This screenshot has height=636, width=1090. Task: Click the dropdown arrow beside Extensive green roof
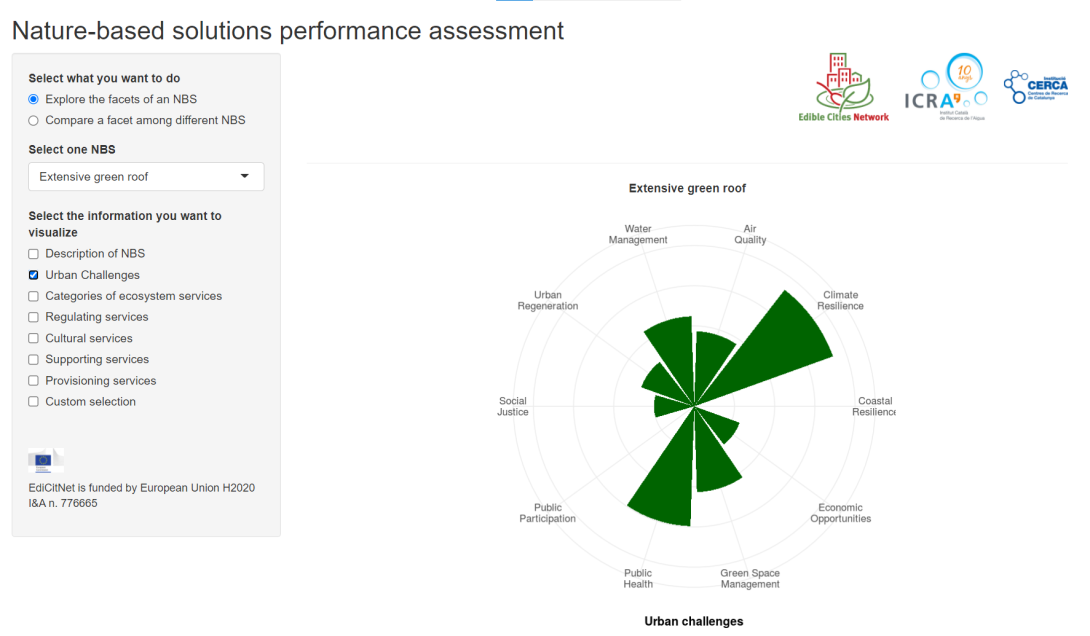point(245,177)
